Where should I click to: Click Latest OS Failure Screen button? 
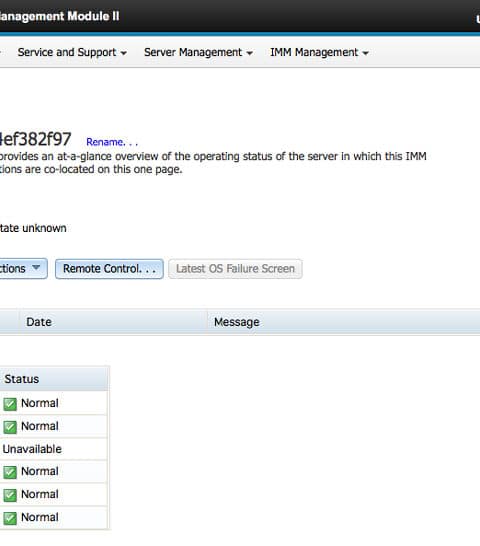[235, 269]
